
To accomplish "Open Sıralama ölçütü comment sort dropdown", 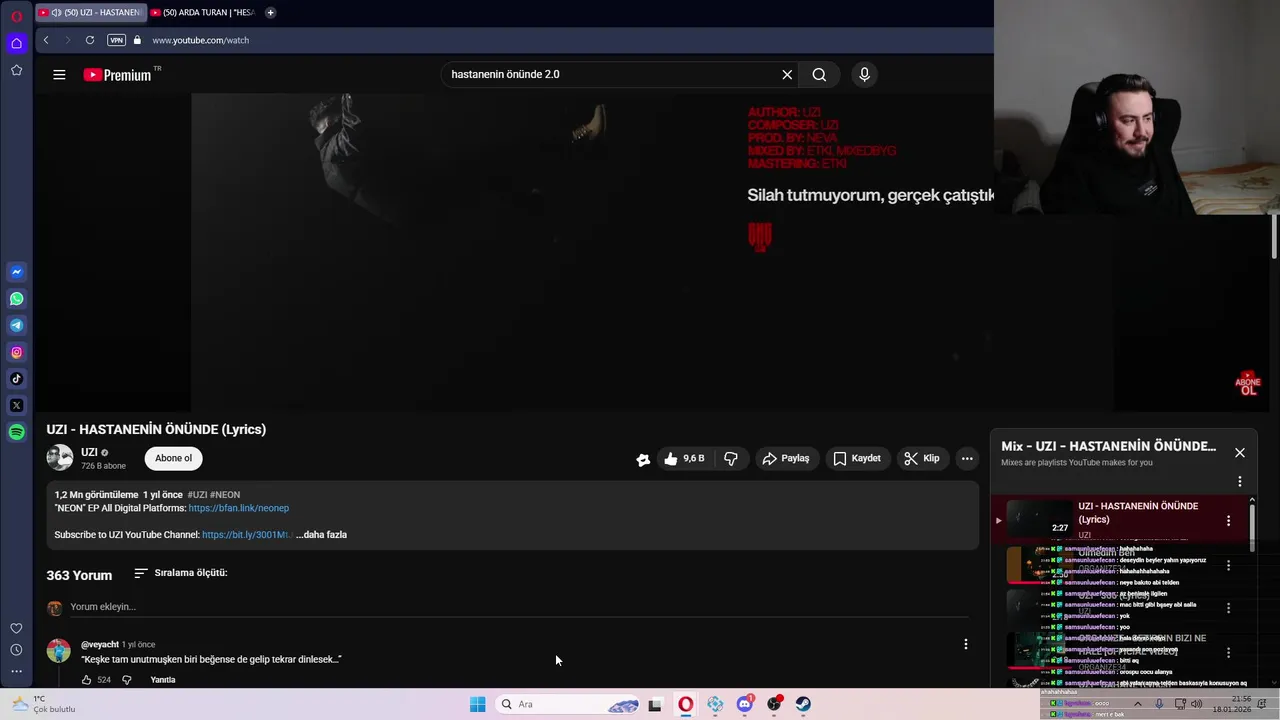I will 181,573.
